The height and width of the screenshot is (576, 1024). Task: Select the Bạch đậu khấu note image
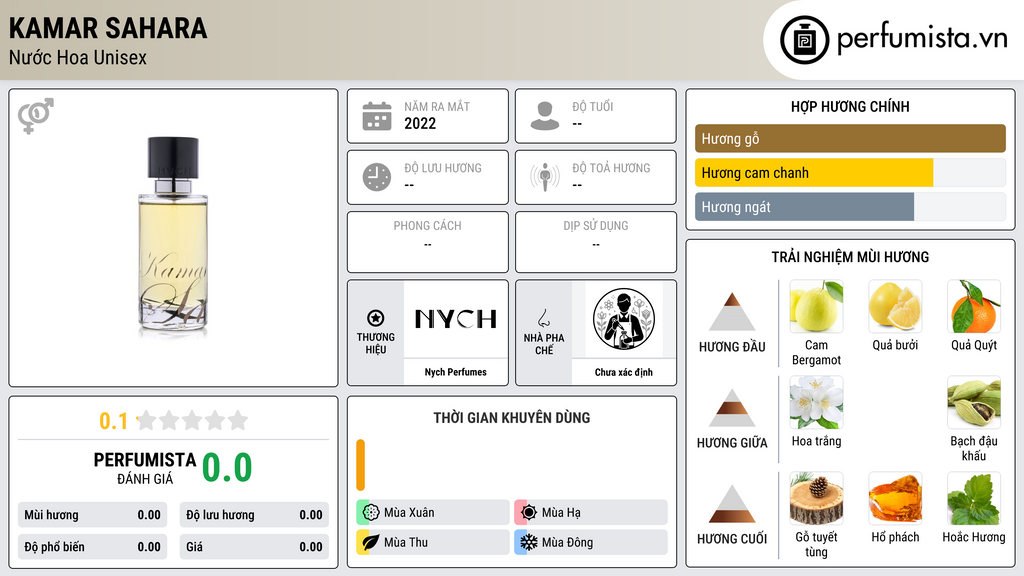click(x=974, y=402)
